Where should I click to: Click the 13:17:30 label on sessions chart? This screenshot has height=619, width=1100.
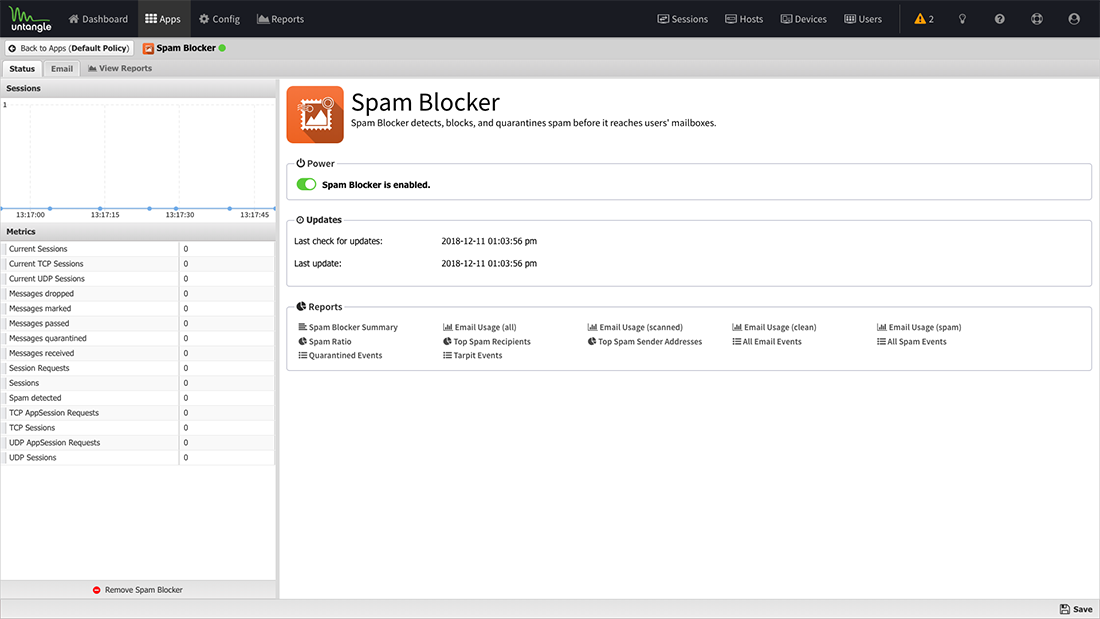(x=180, y=215)
